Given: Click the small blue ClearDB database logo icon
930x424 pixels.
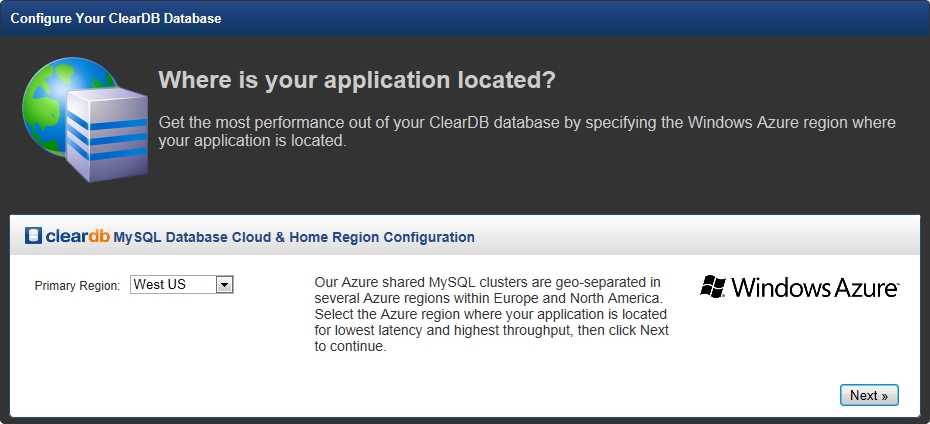Looking at the screenshot, I should point(33,236).
